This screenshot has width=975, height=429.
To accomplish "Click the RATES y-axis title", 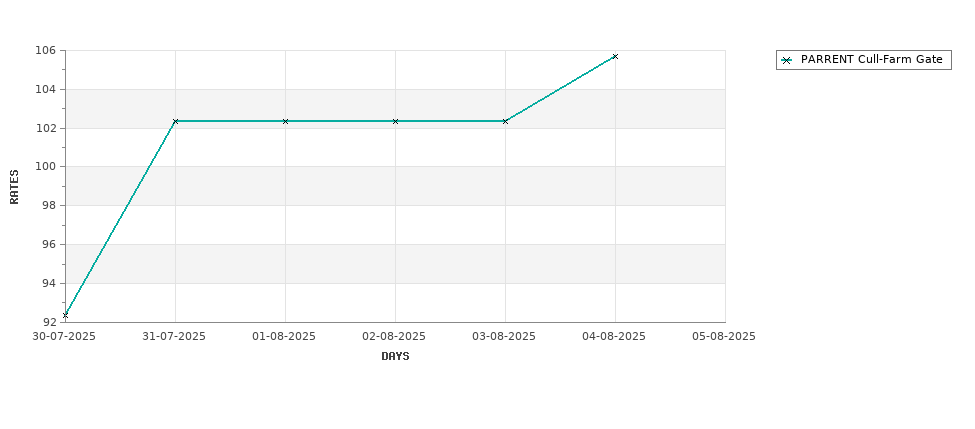I will click(14, 186).
